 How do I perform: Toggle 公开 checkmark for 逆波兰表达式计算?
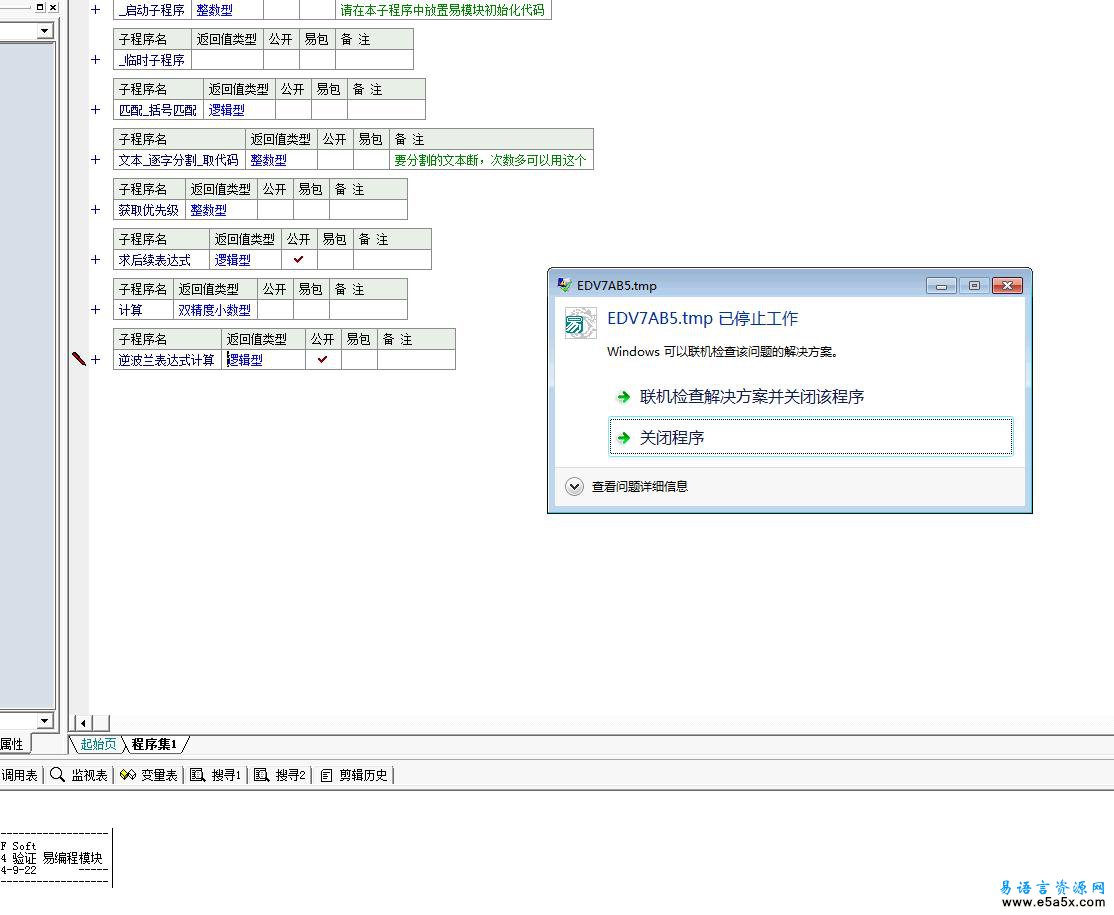click(322, 360)
